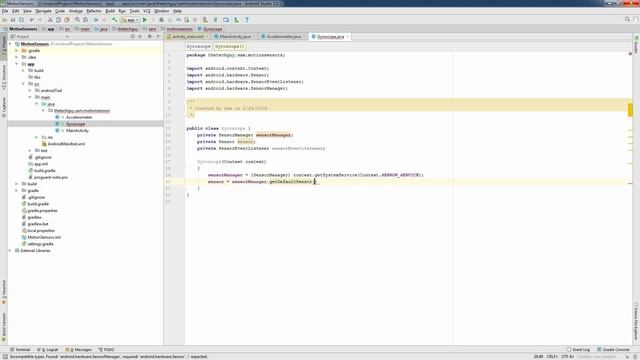Open the Event Log tool window
The width and height of the screenshot is (640, 360).
point(578,350)
